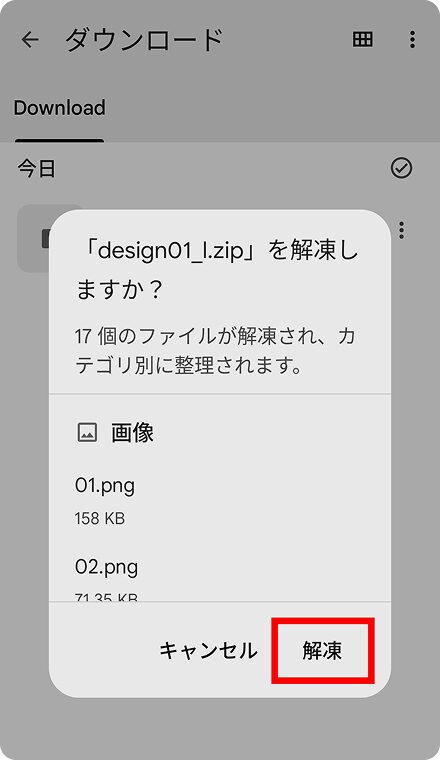Select the zip file thumbnail behind dialog

point(33,238)
